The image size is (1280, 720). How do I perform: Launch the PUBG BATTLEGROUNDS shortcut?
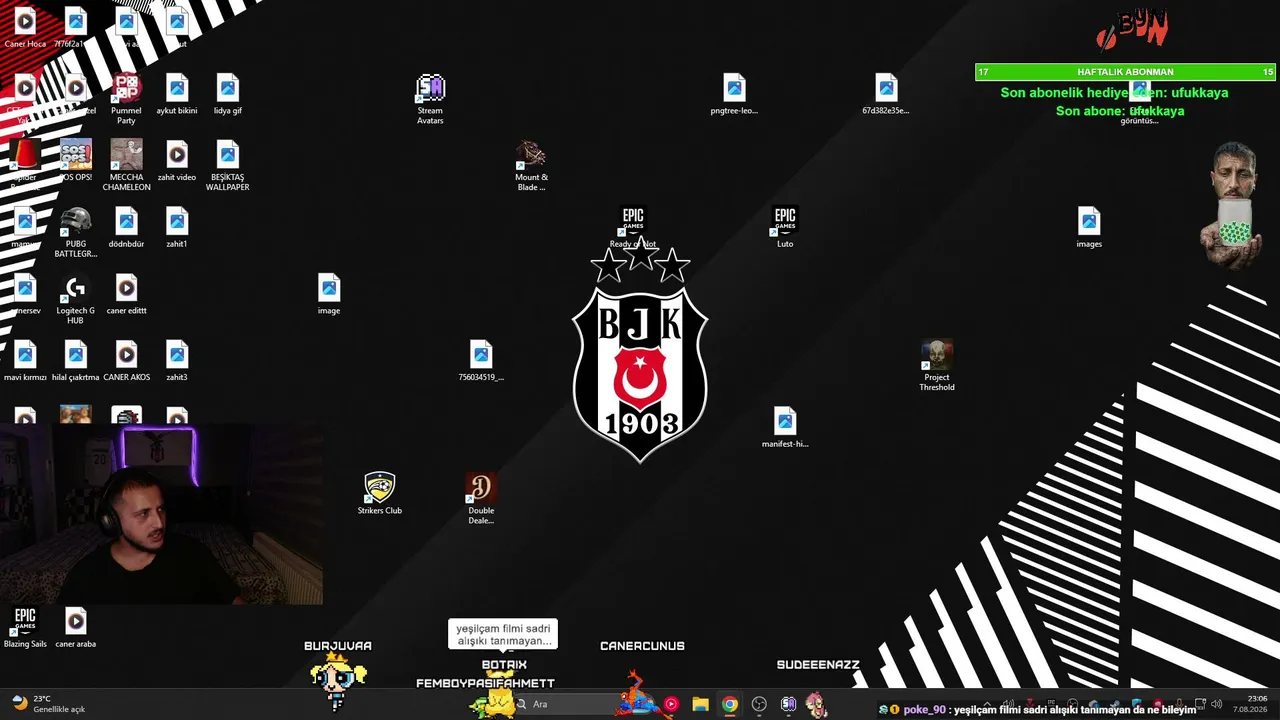(76, 232)
